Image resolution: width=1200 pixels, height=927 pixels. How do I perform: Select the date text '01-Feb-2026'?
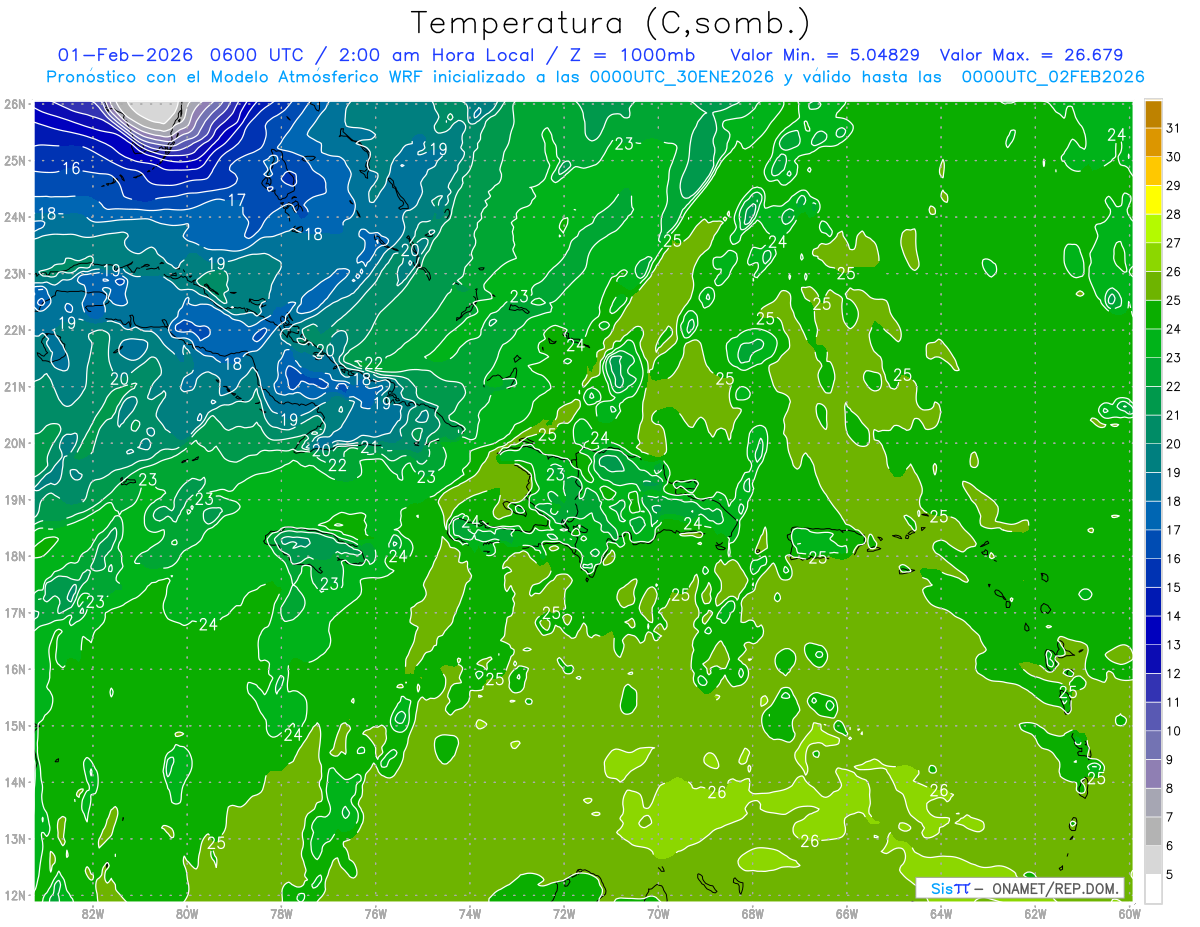tap(126, 55)
